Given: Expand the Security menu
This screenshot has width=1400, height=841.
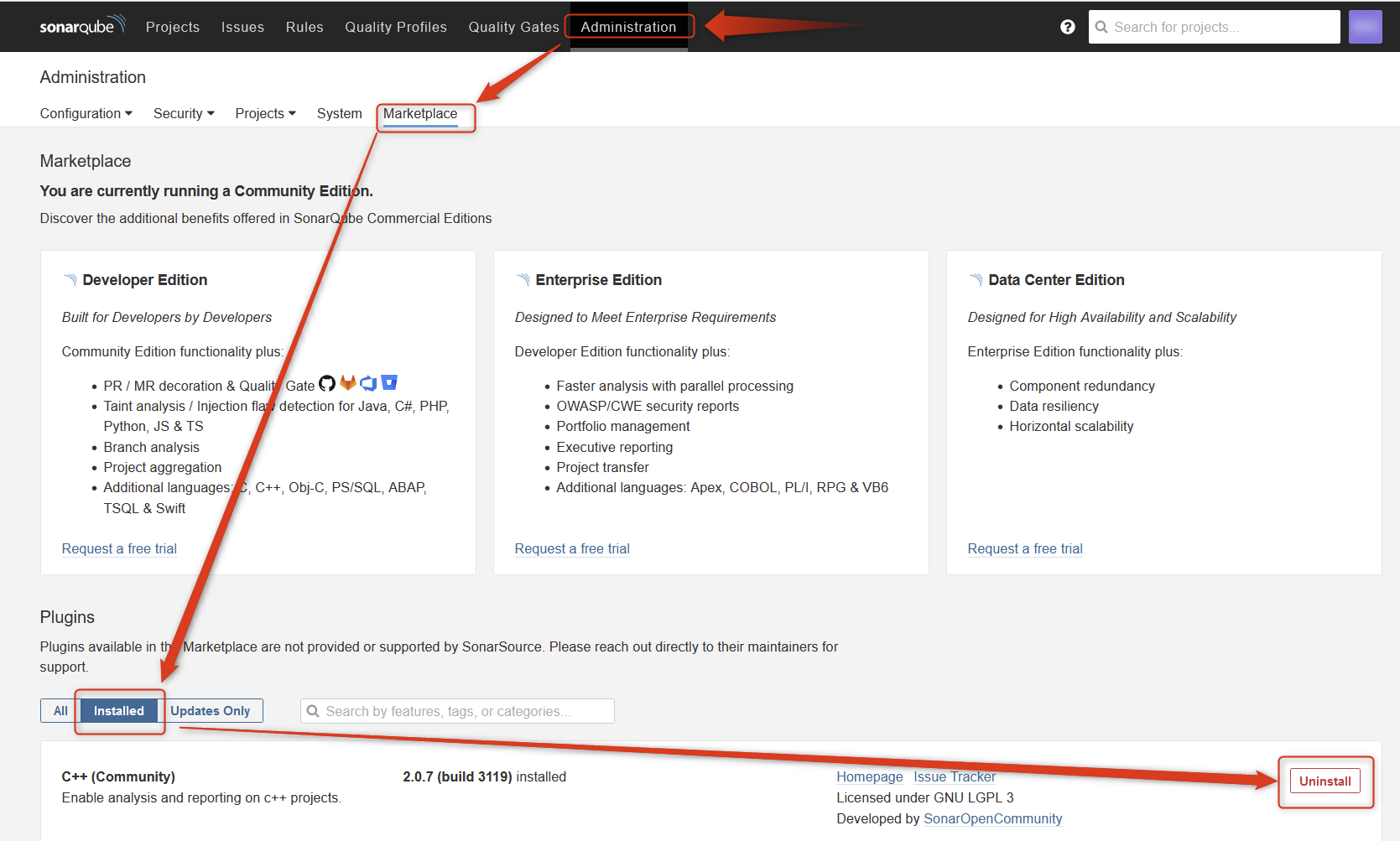Looking at the screenshot, I should 183,113.
